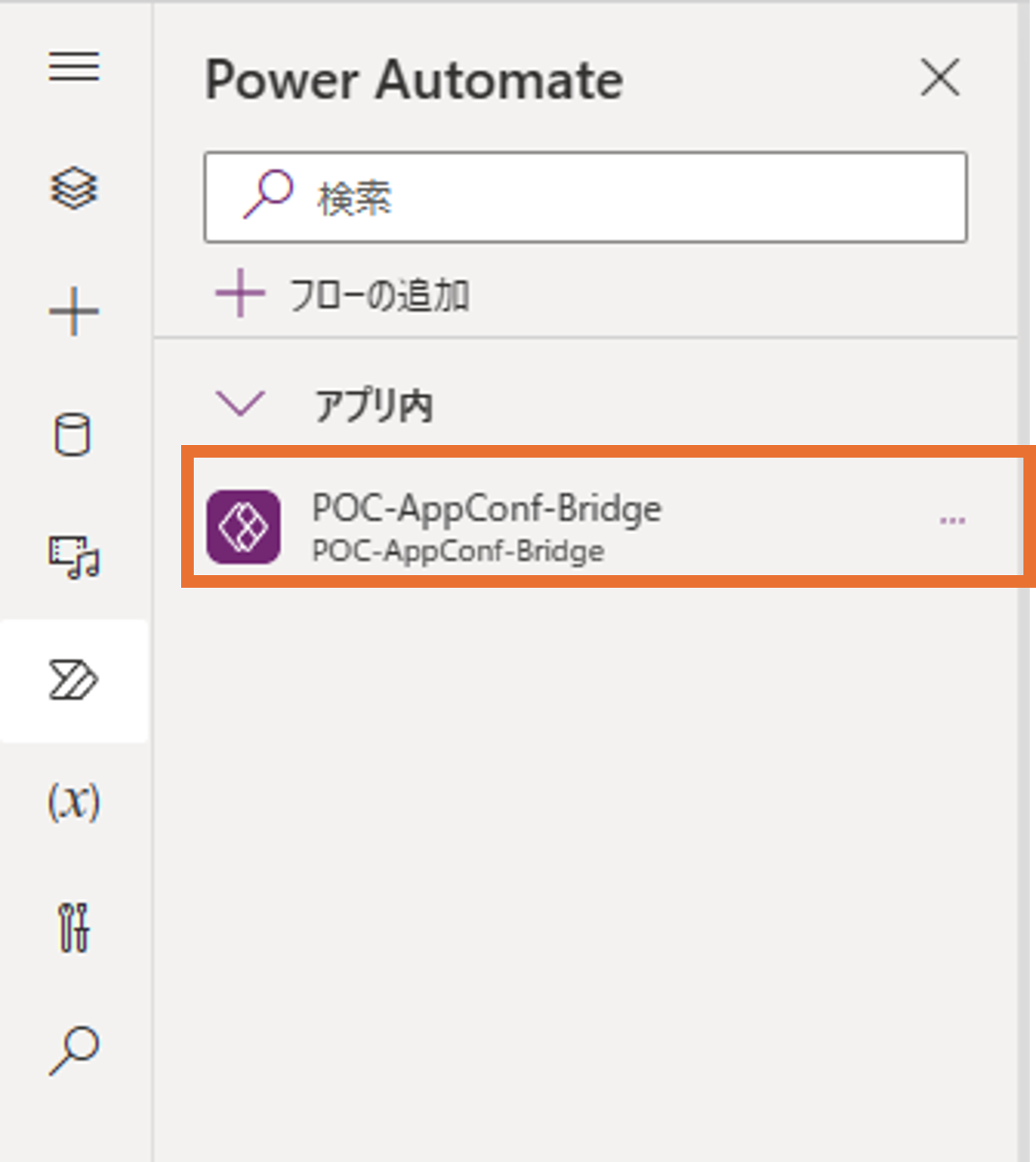Click the Power Automate pane title
Viewport: 1036px width, 1162px height.
(x=414, y=79)
